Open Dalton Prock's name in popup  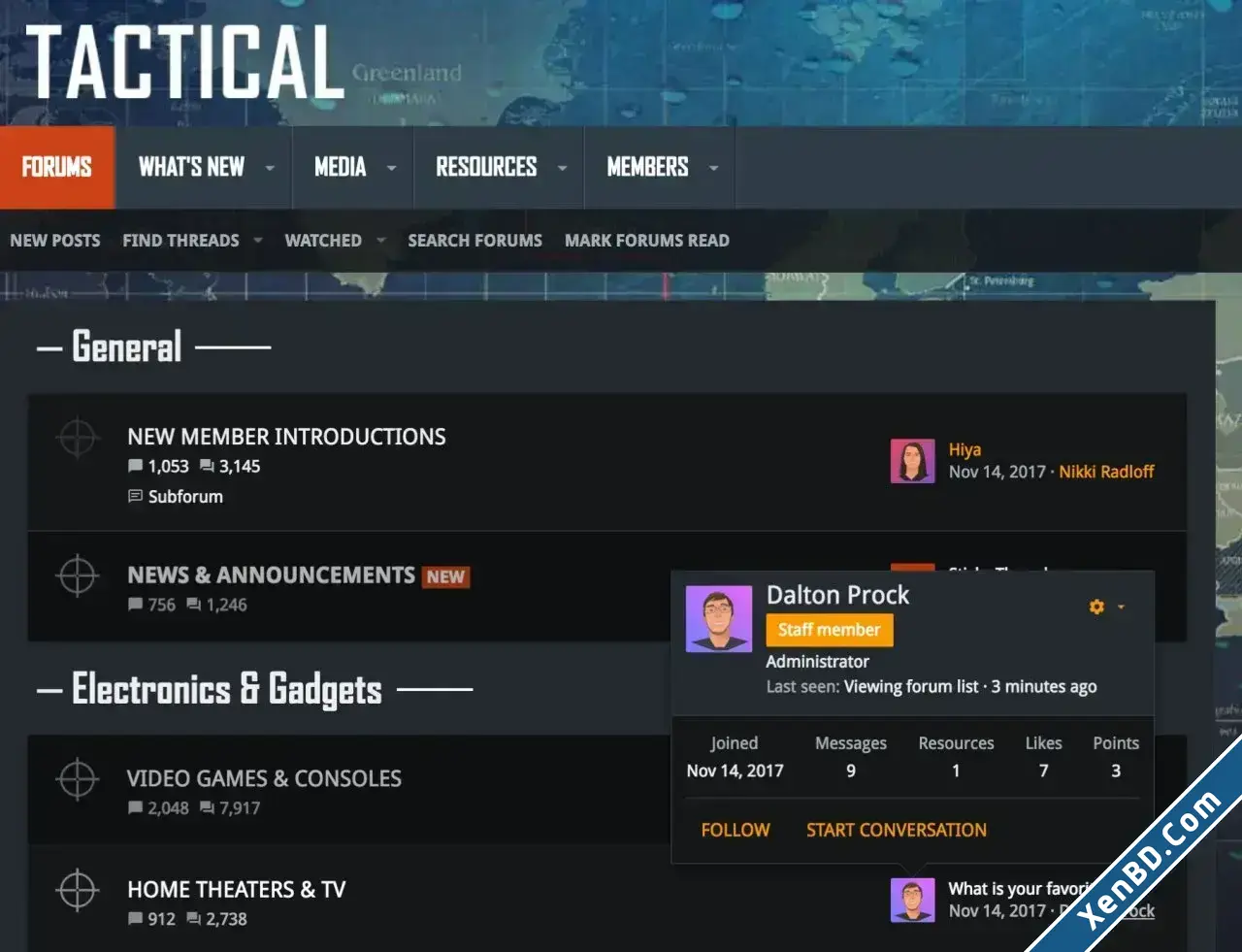[837, 595]
